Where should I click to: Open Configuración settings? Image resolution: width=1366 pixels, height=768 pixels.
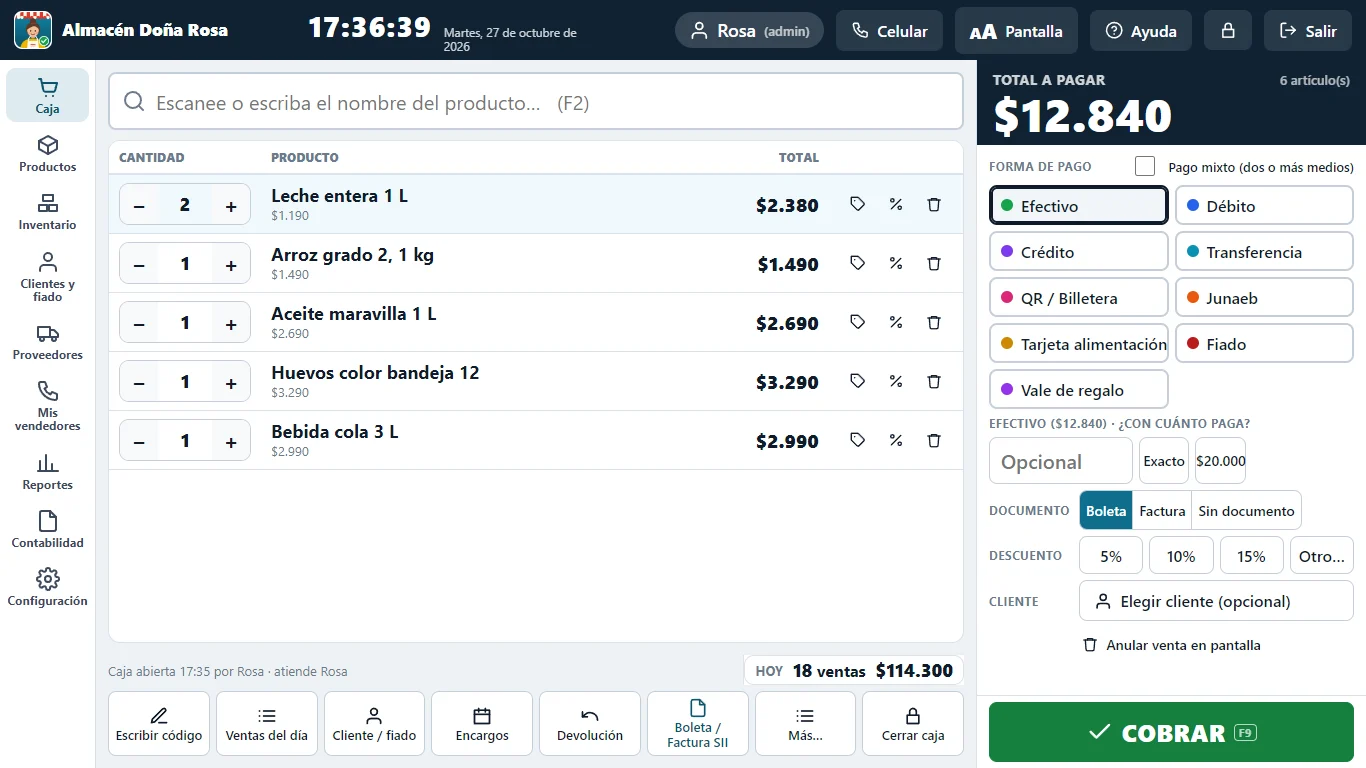[x=48, y=588]
